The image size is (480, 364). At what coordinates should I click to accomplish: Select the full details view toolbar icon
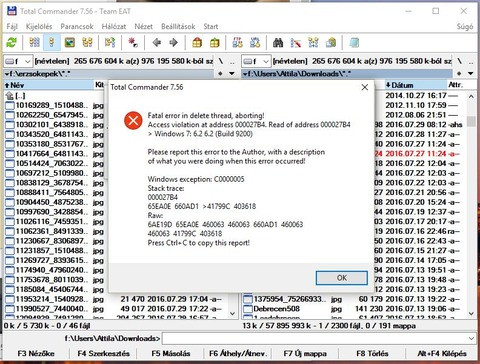tap(52, 43)
